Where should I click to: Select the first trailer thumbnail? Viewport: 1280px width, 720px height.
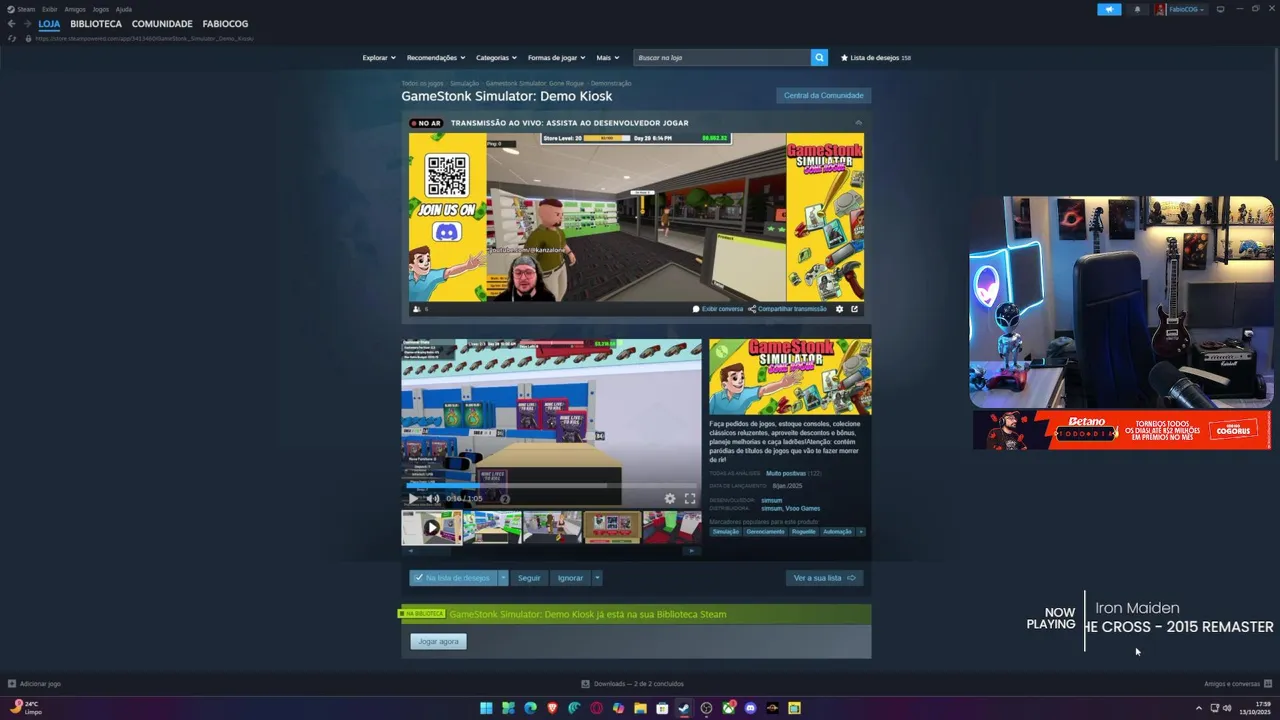click(x=431, y=527)
